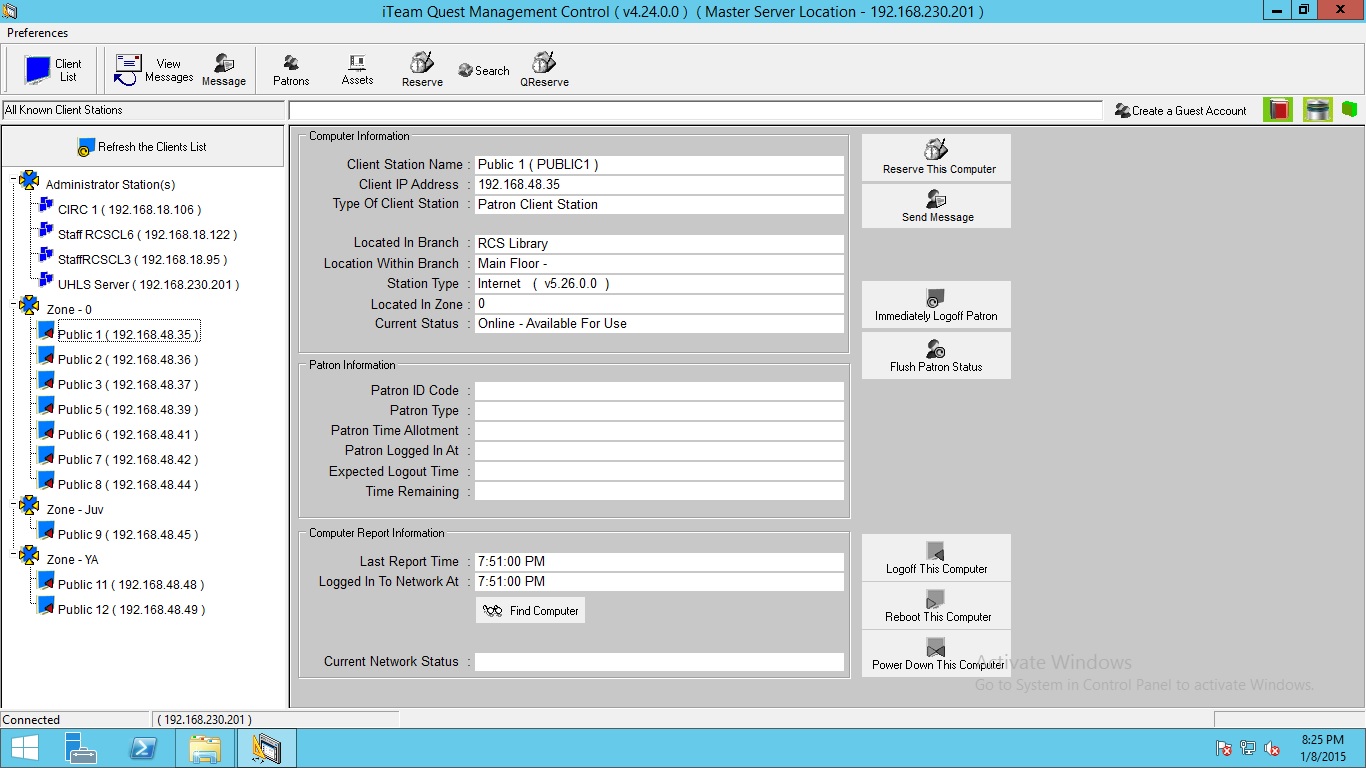Open the Assets toolbar icon
1366x768 pixels.
pyautogui.click(x=357, y=70)
